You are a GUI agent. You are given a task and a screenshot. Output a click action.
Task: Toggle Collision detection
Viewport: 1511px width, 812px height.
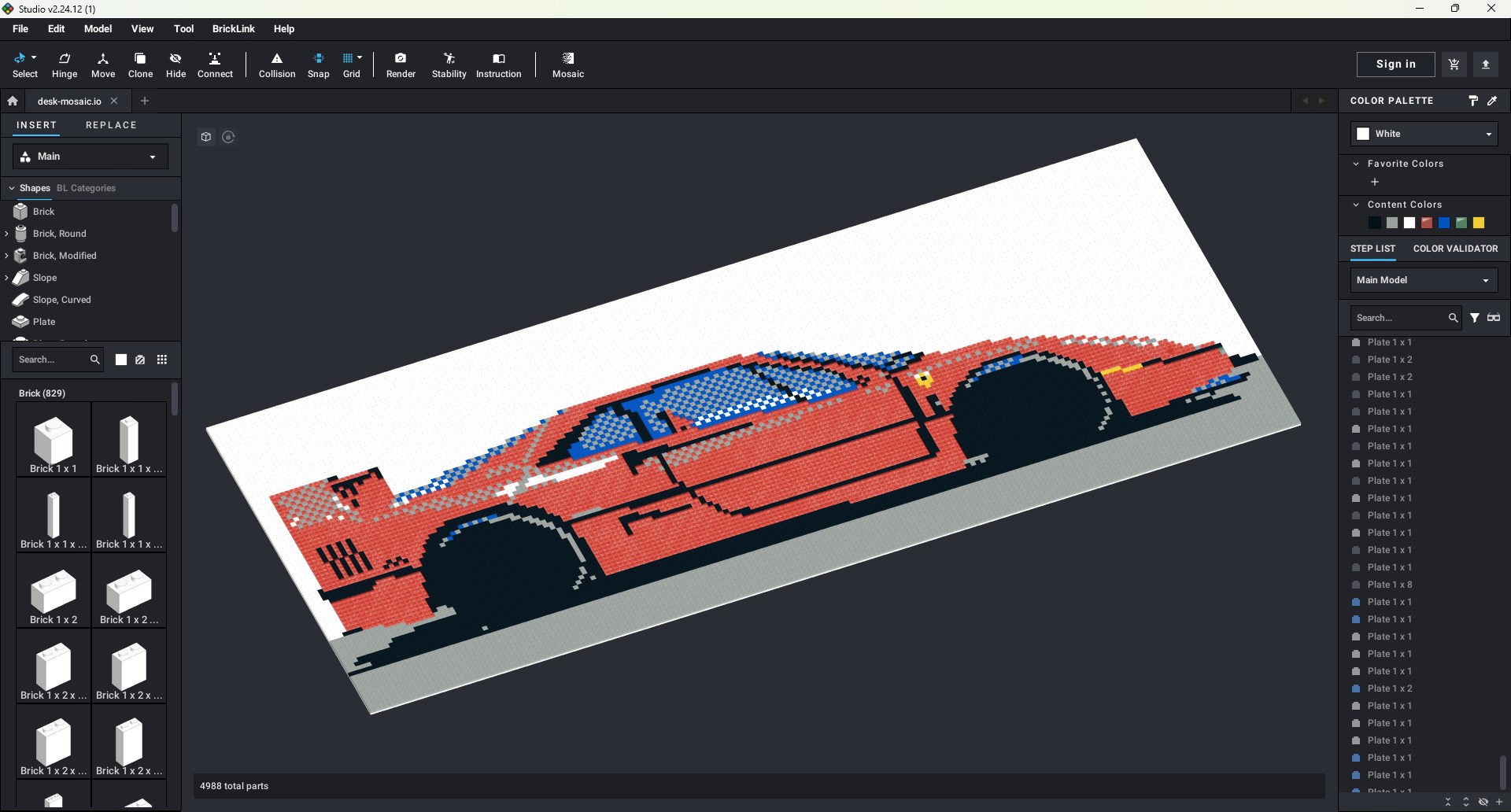277,65
